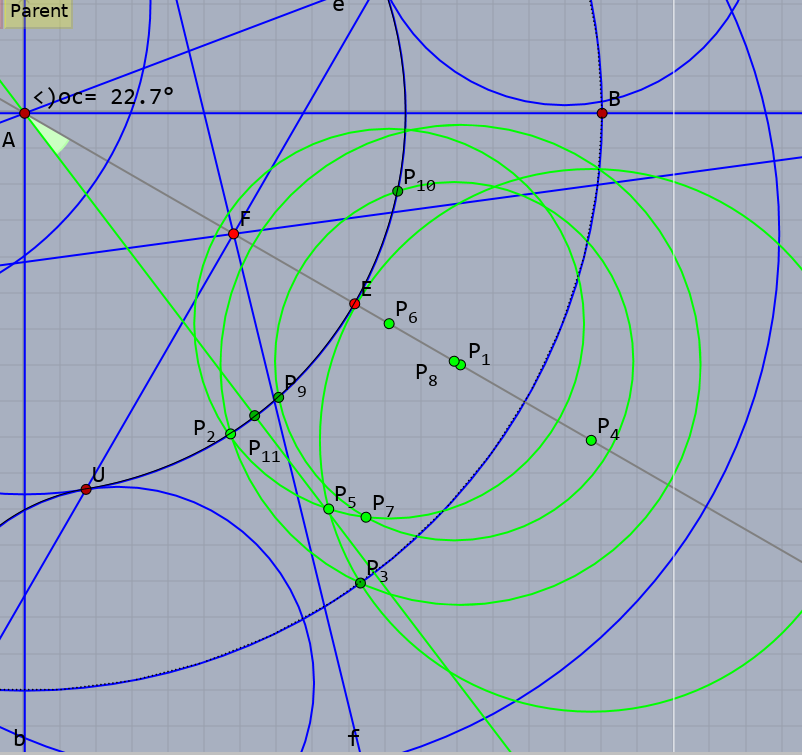Click the Parent button
Screen dimensions: 802x755
click(x=37, y=11)
